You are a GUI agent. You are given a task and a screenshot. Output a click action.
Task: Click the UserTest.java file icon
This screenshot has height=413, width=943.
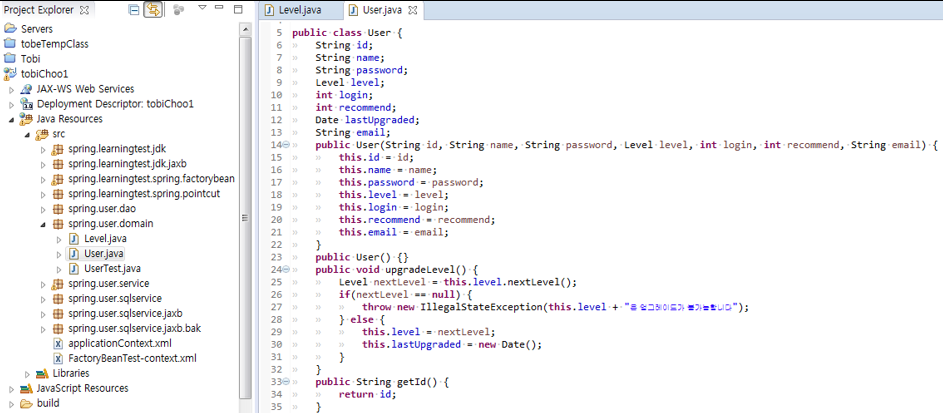74,269
